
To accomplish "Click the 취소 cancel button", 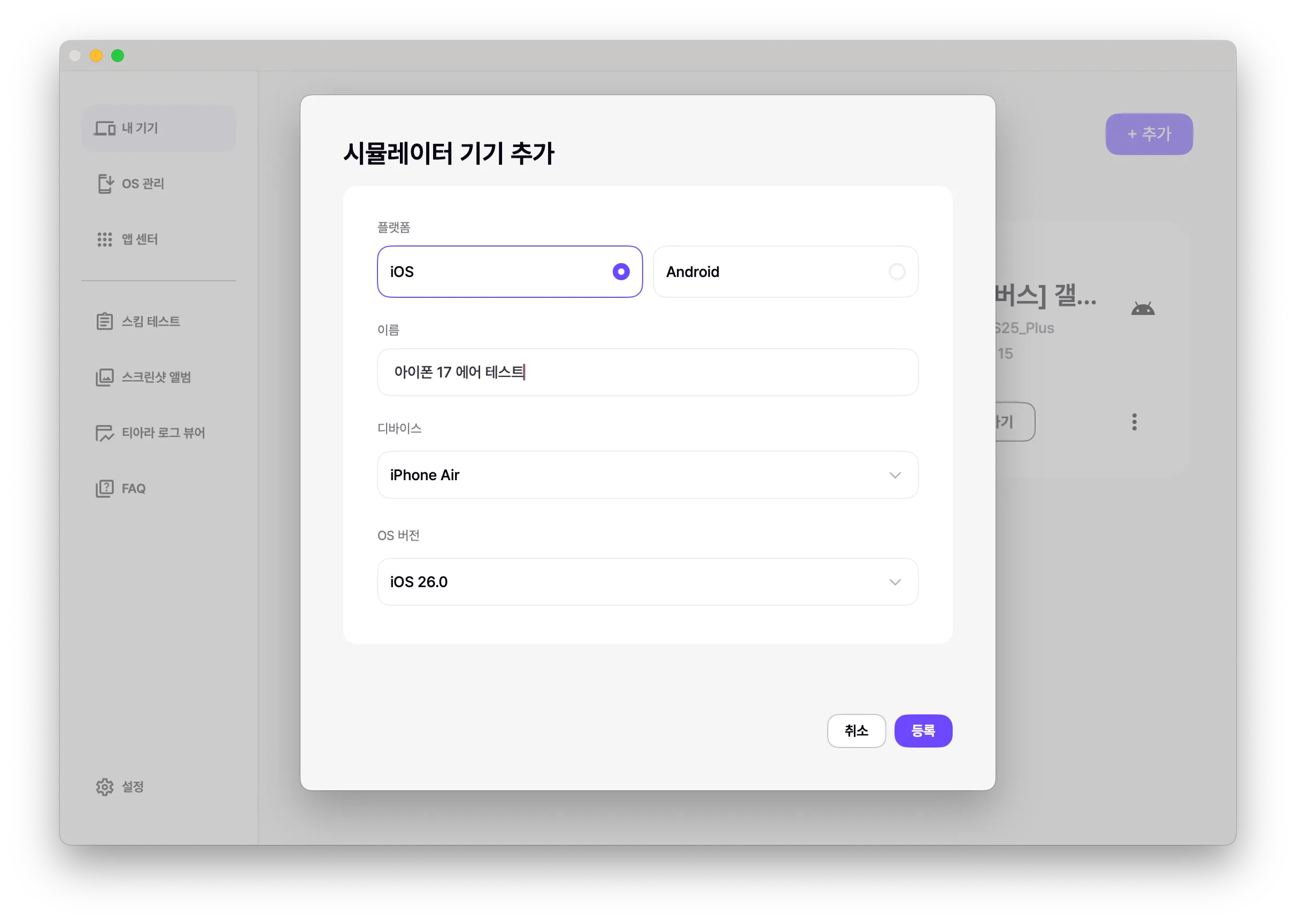I will pyautogui.click(x=856, y=731).
